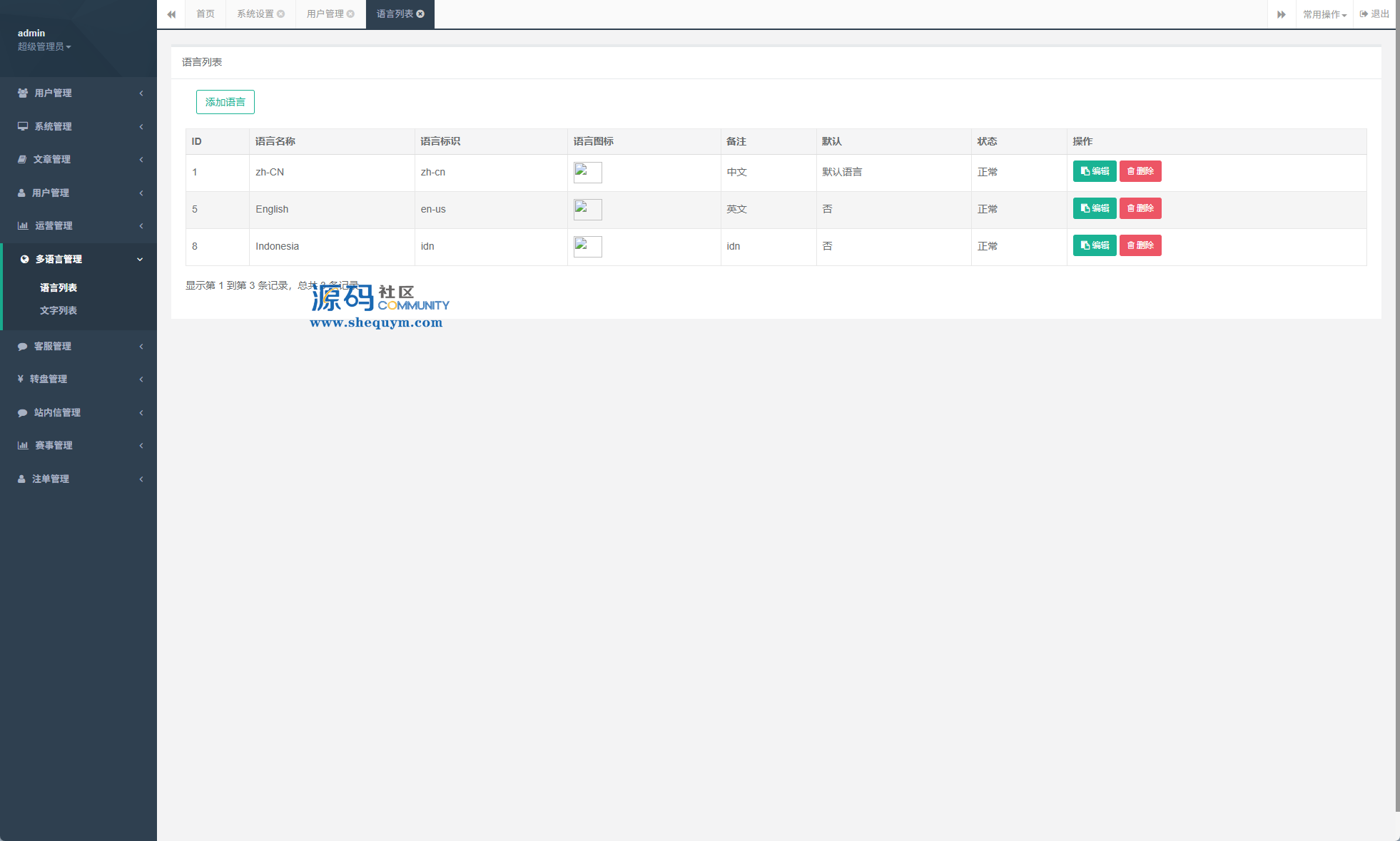Click the zh-CN language icon thumbnail
The height and width of the screenshot is (841, 1400).
coord(587,172)
